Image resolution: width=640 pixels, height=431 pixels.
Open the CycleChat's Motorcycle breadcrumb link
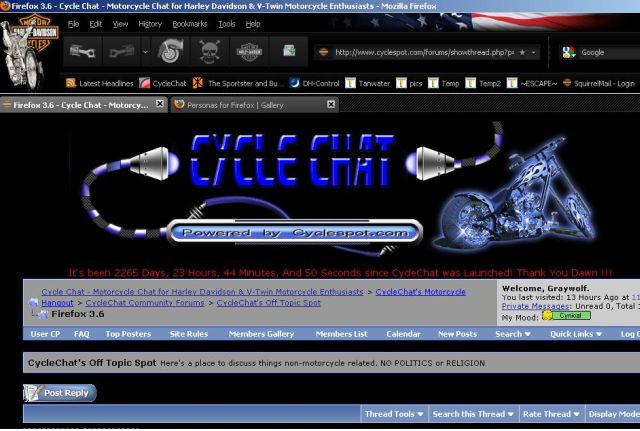[420, 292]
